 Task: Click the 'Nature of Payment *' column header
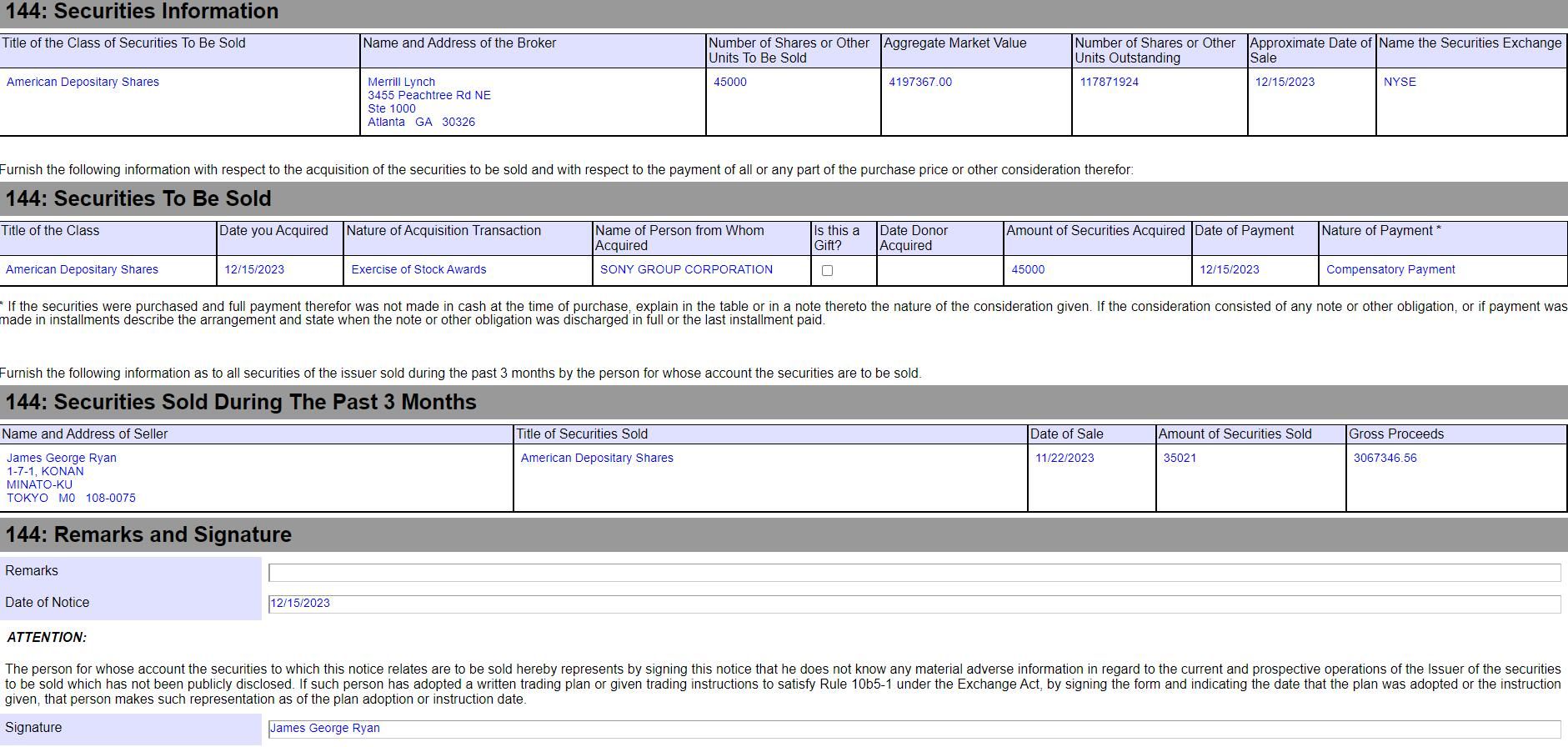click(x=1381, y=231)
